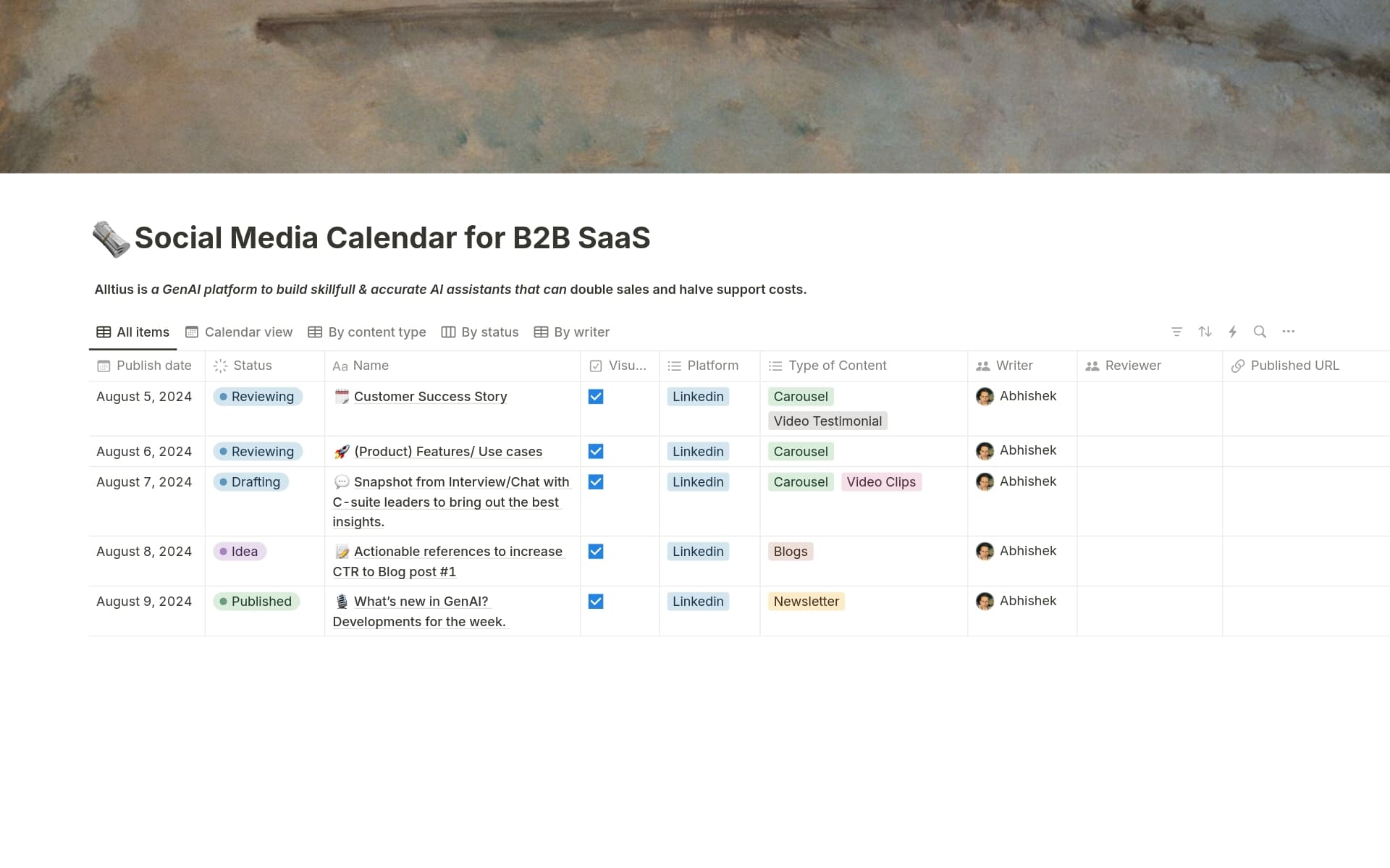Open the What's new in GenAI page
Viewport: 1390px width, 868px height.
[422, 601]
